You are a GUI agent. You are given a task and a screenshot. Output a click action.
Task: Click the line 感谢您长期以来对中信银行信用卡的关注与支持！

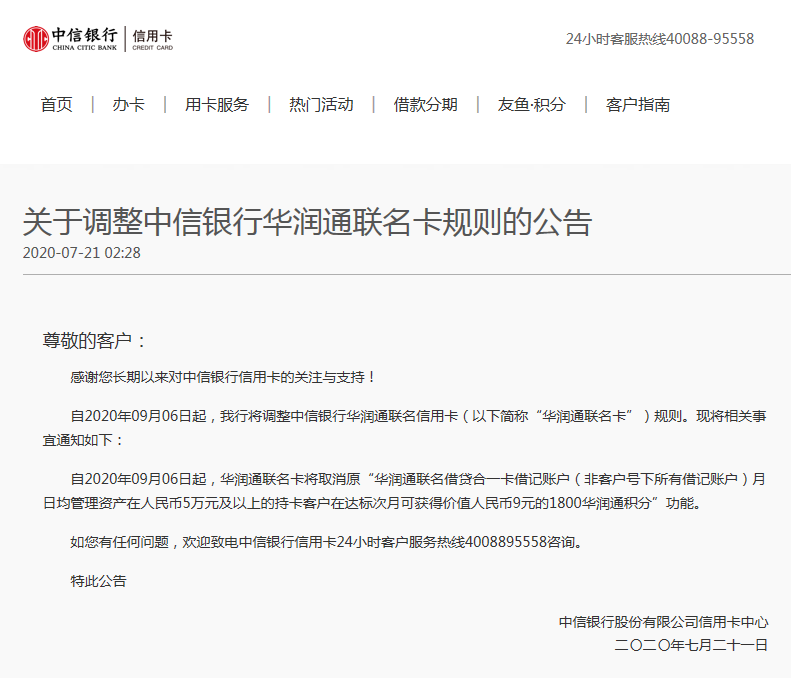click(x=222, y=377)
